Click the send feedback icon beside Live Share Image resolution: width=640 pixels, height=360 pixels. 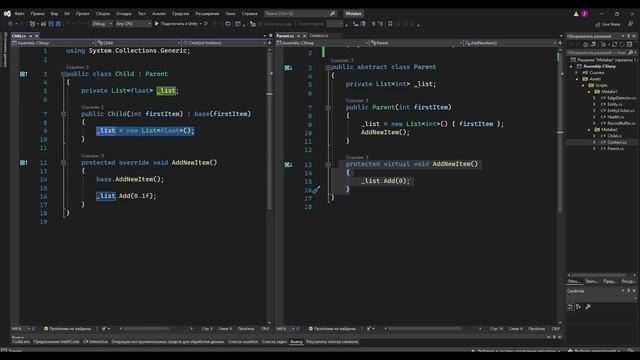tap(631, 24)
